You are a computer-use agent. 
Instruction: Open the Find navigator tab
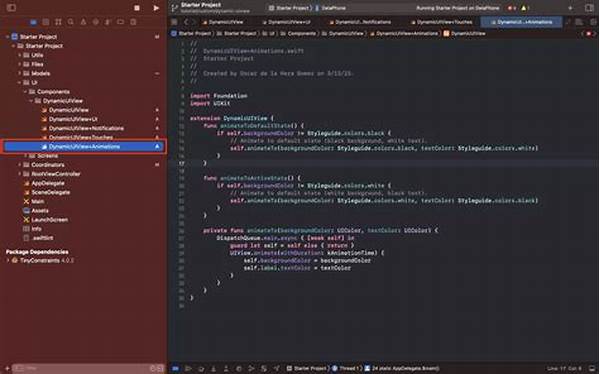point(71,22)
